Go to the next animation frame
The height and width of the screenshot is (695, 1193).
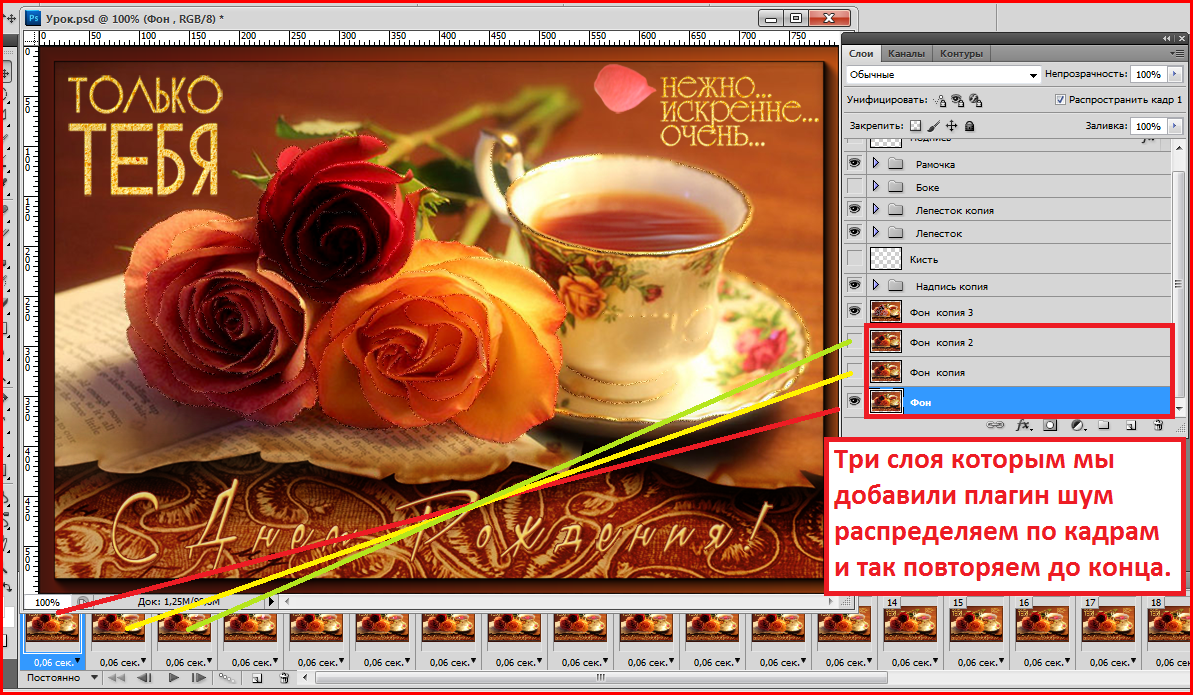click(199, 677)
